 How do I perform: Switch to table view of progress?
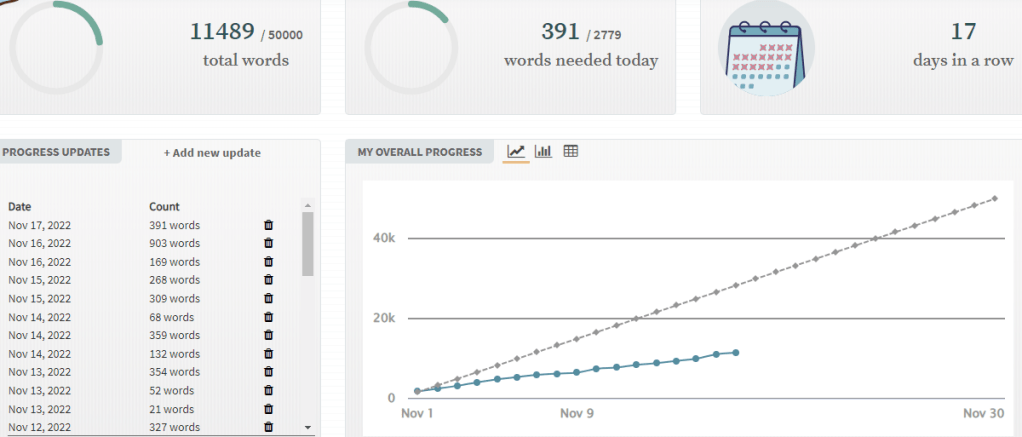(571, 152)
